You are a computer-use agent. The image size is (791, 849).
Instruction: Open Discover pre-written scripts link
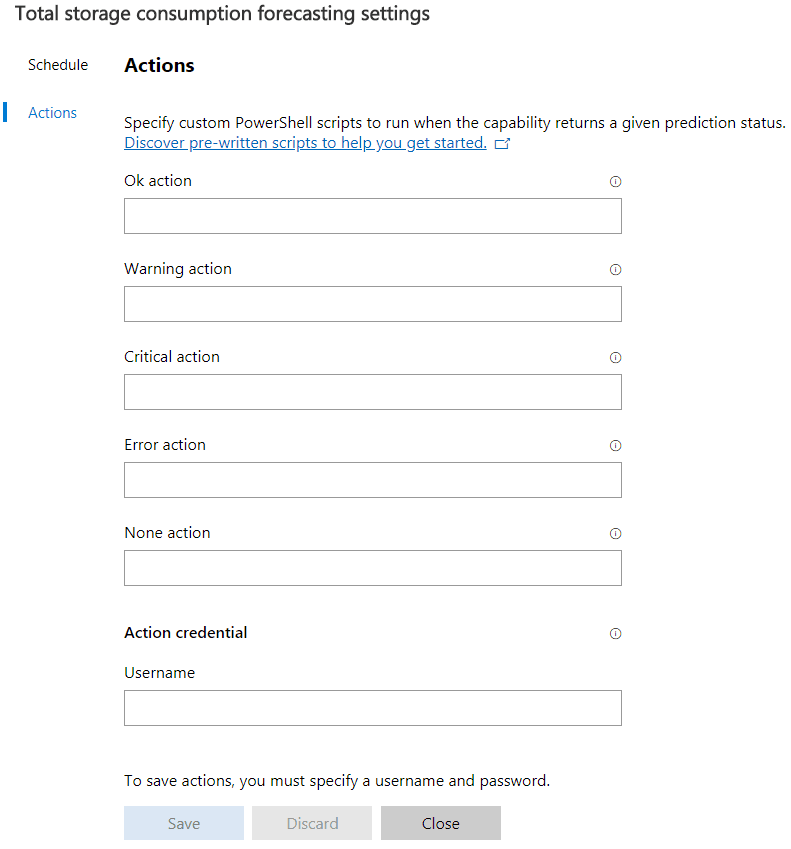coord(305,143)
